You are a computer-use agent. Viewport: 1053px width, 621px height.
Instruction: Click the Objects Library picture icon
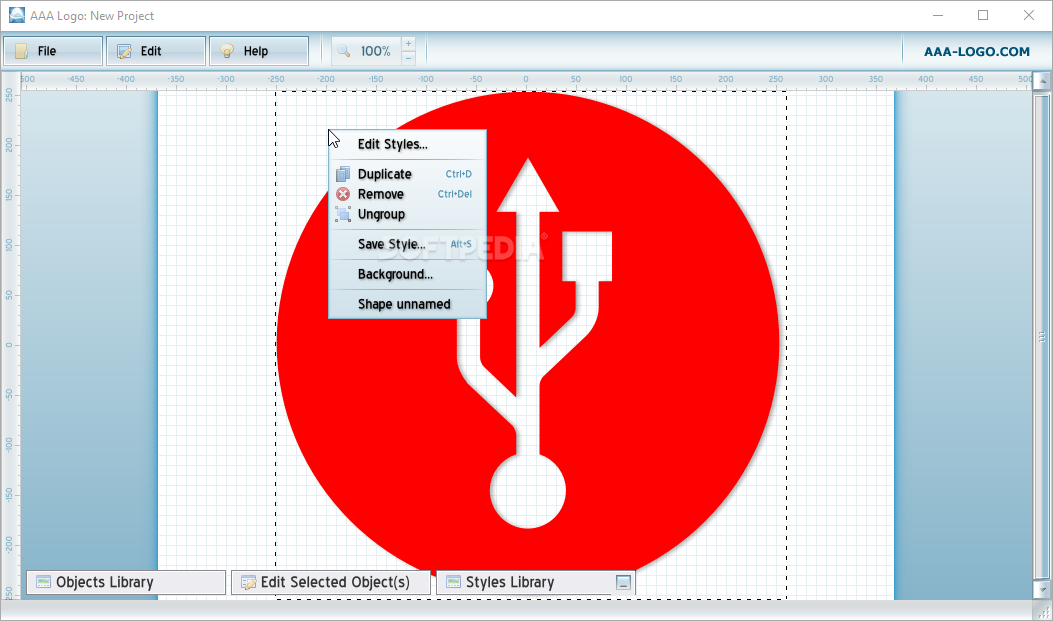(x=44, y=582)
